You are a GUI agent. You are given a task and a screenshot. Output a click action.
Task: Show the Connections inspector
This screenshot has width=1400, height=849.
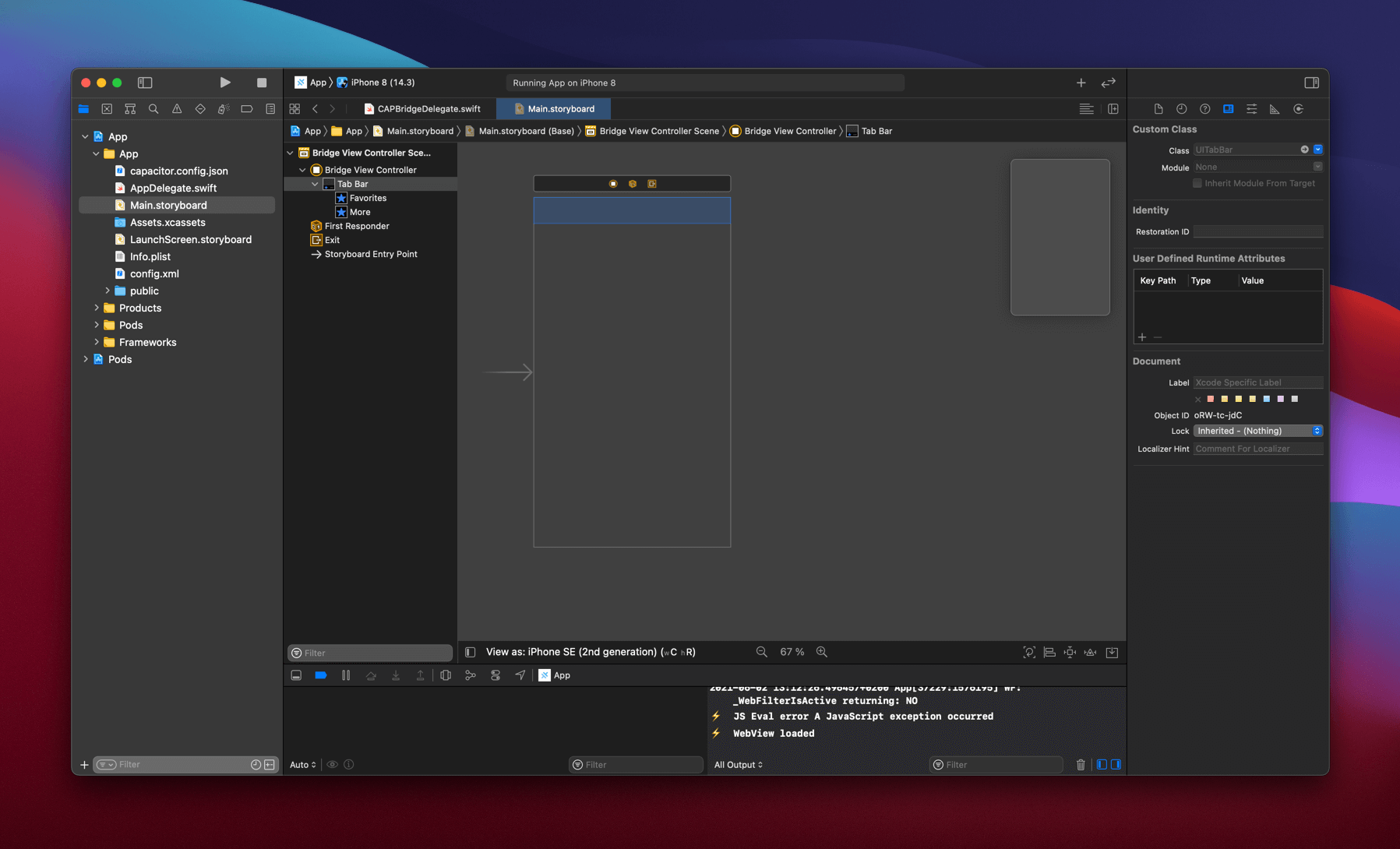[1299, 109]
